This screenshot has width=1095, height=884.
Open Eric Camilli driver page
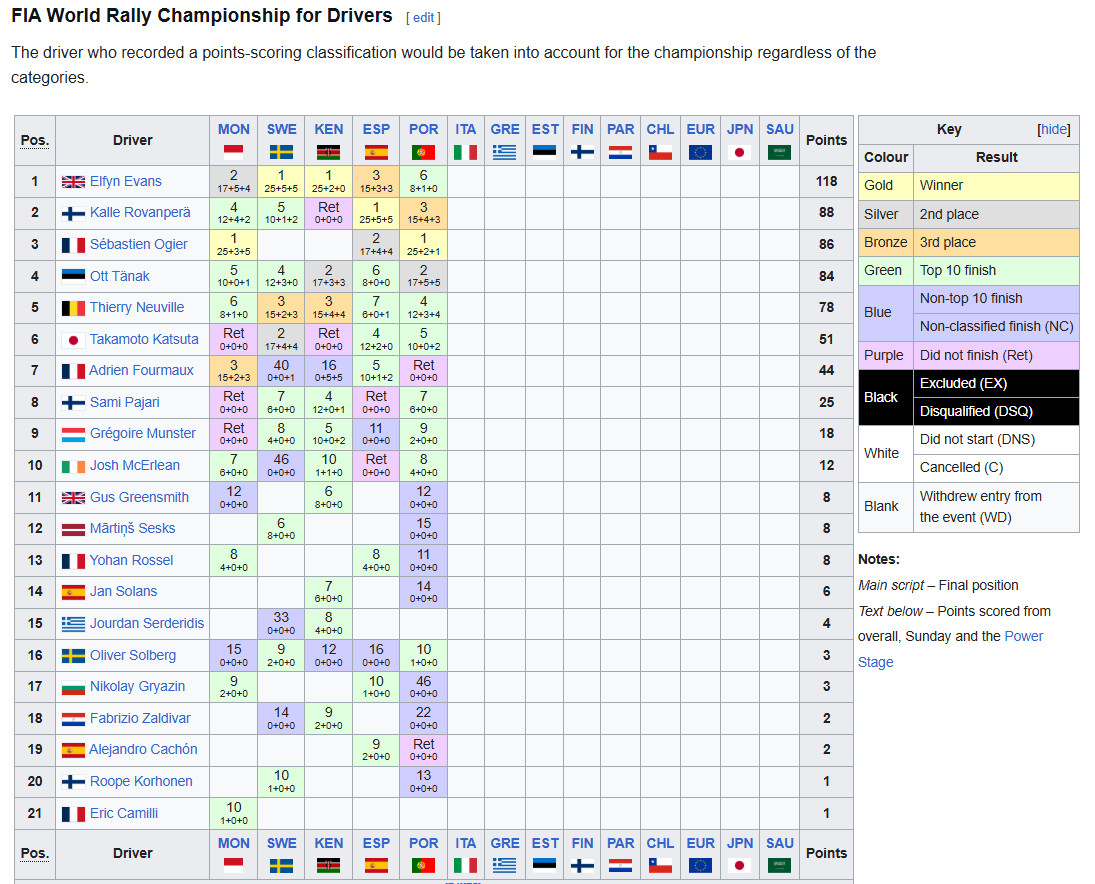tap(124, 813)
